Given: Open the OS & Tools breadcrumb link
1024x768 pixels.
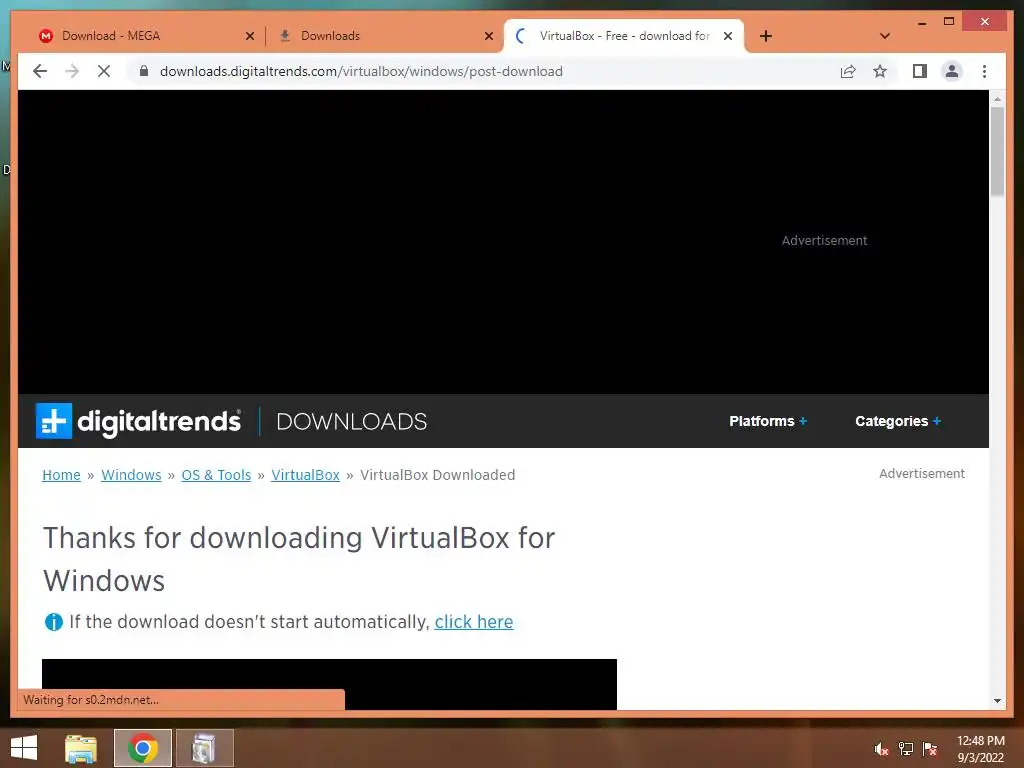Looking at the screenshot, I should 216,475.
